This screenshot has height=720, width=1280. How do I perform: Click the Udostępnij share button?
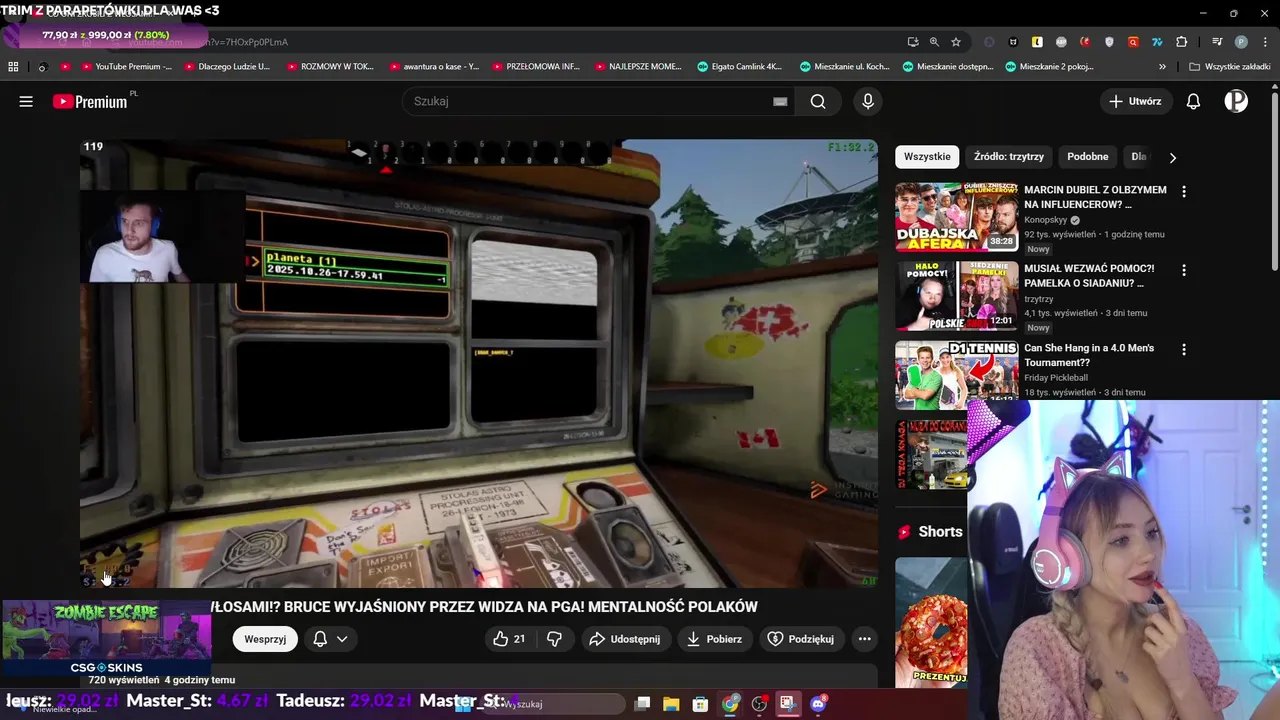pyautogui.click(x=625, y=639)
